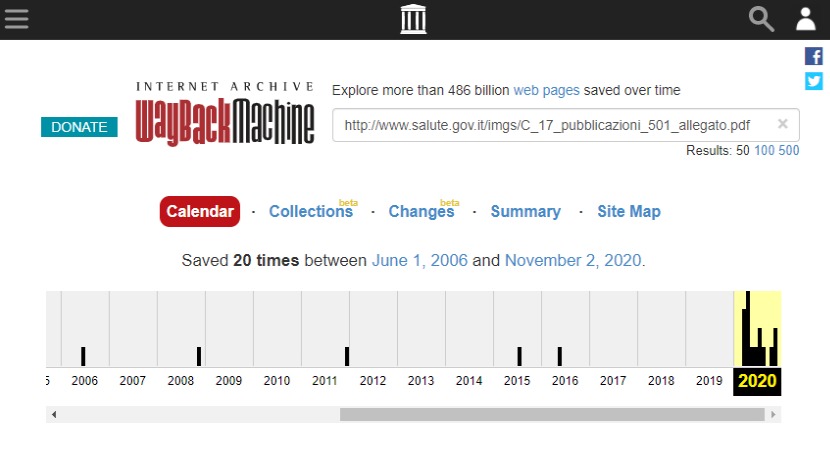Click the DONATE button
Viewport: 830px width, 469px height.
(79, 127)
